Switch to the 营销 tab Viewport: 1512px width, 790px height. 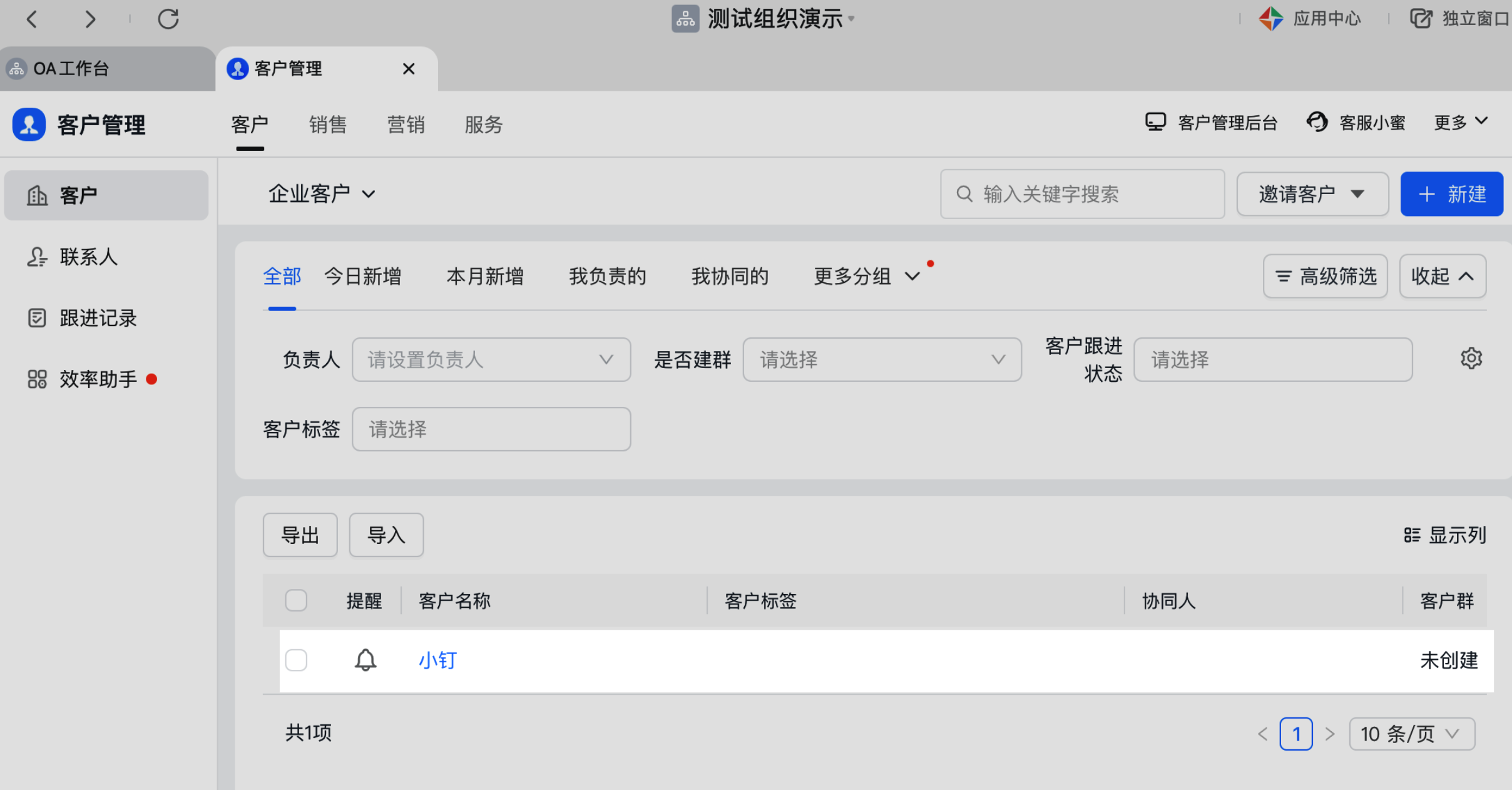click(x=406, y=125)
